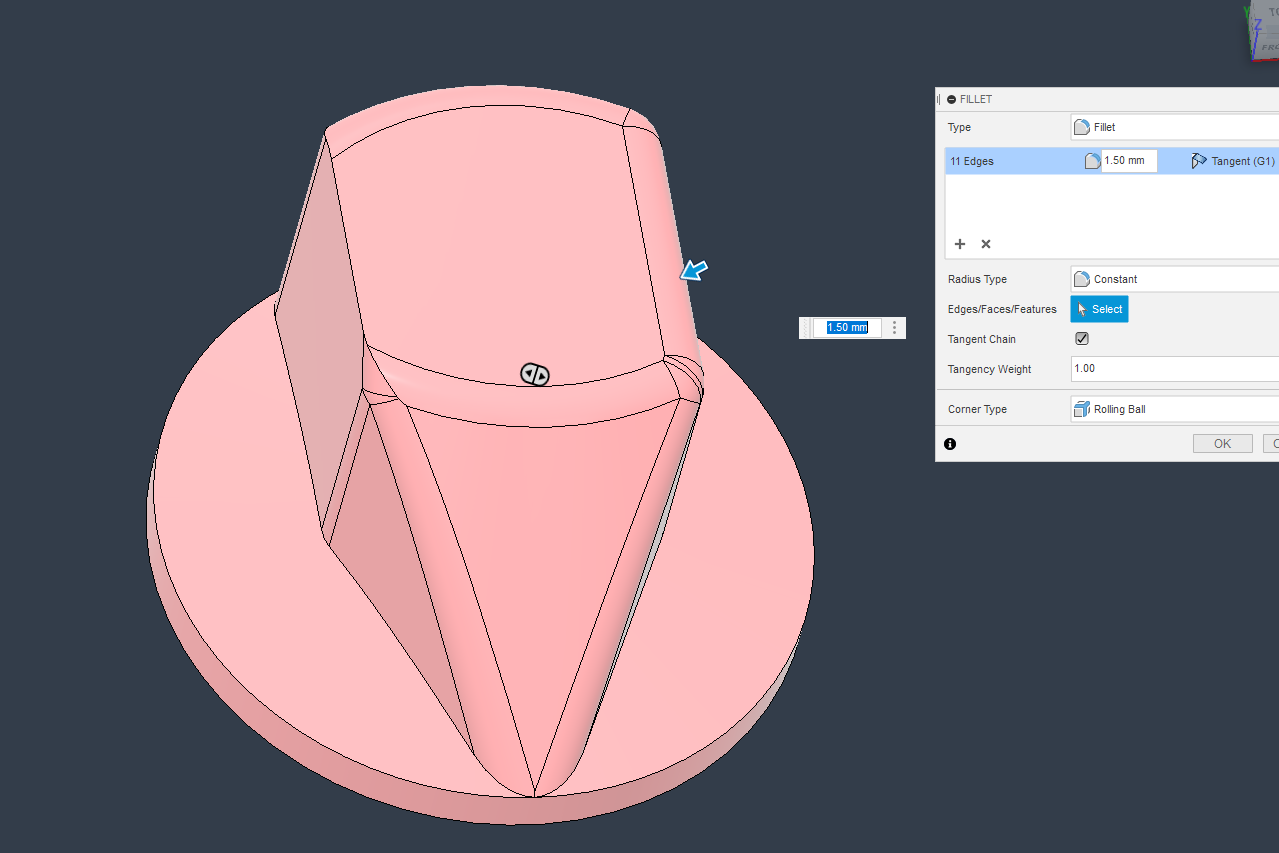Click the blue radius arrow manipulator on the model
This screenshot has height=853, width=1279.
[x=695, y=270]
